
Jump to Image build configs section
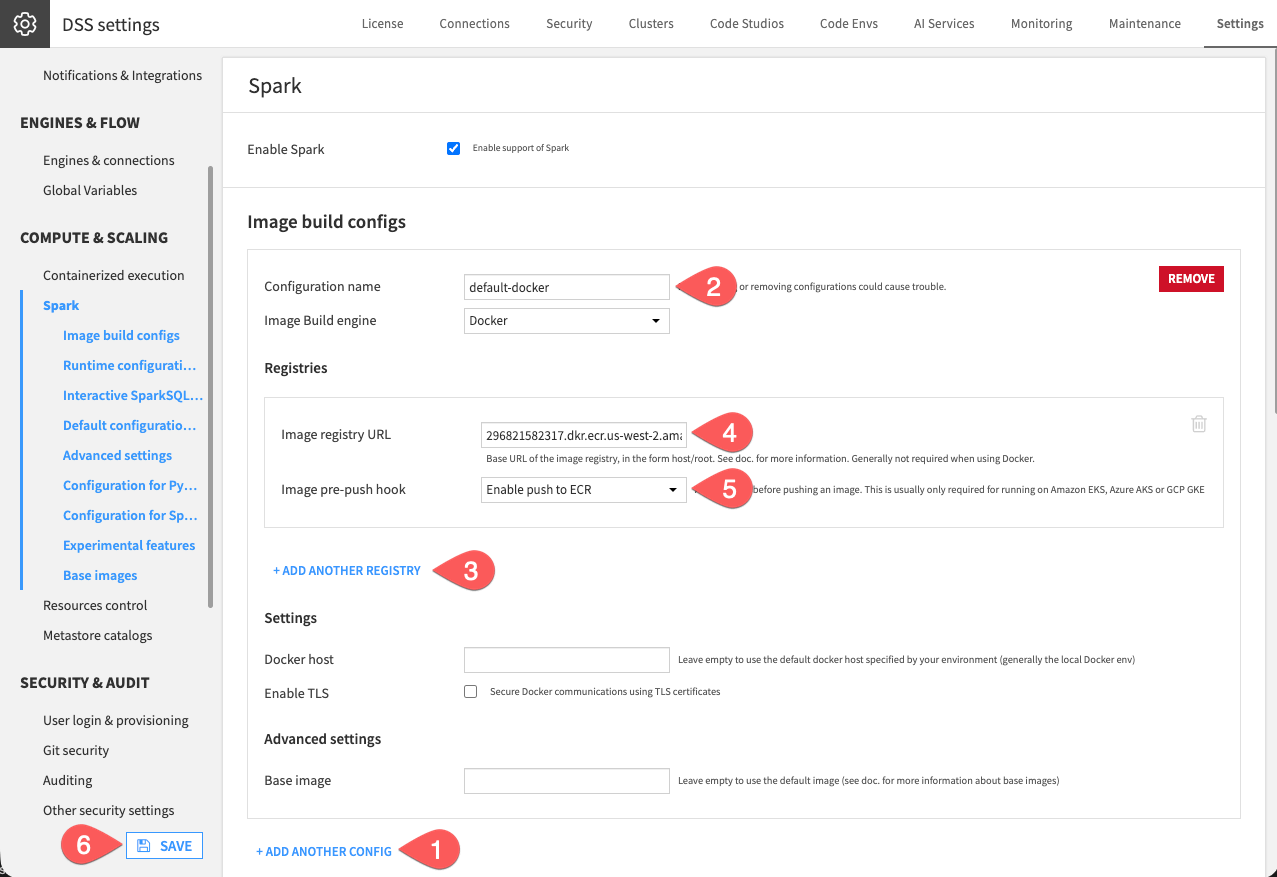pyautogui.click(x=121, y=335)
